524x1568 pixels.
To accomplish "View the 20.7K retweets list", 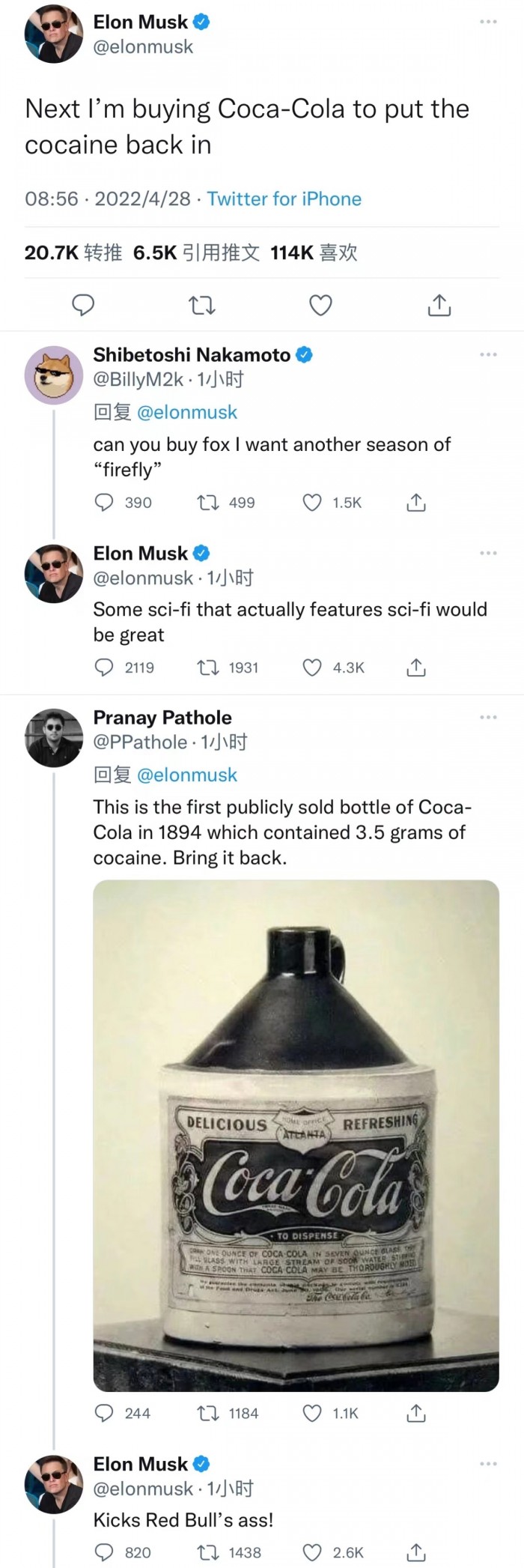I will click(x=73, y=253).
